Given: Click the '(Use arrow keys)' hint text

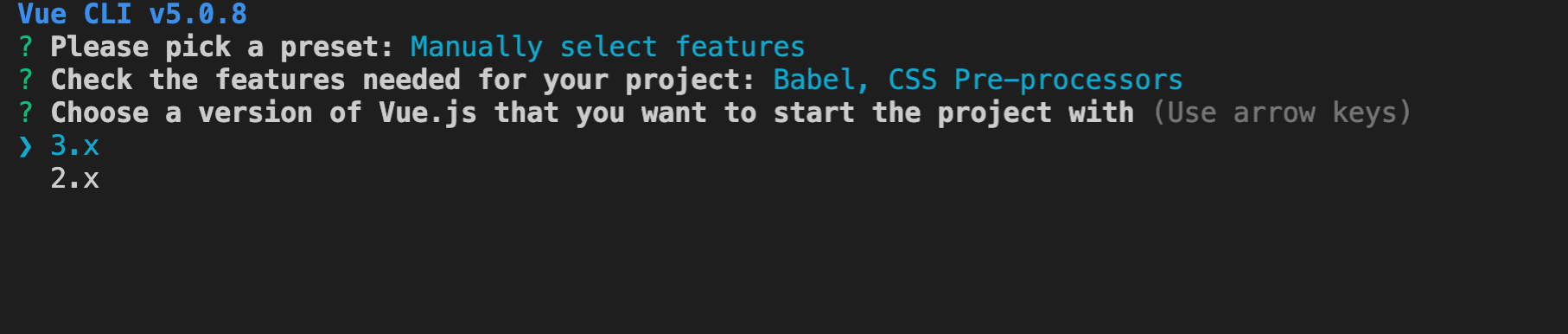Looking at the screenshot, I should tap(1282, 112).
